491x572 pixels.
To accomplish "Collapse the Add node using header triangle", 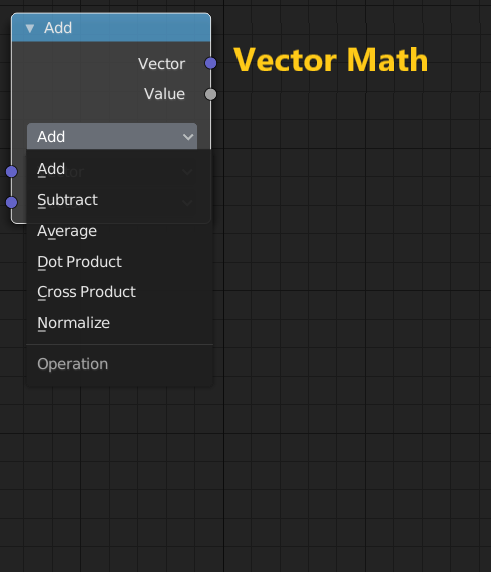I will tap(30, 28).
